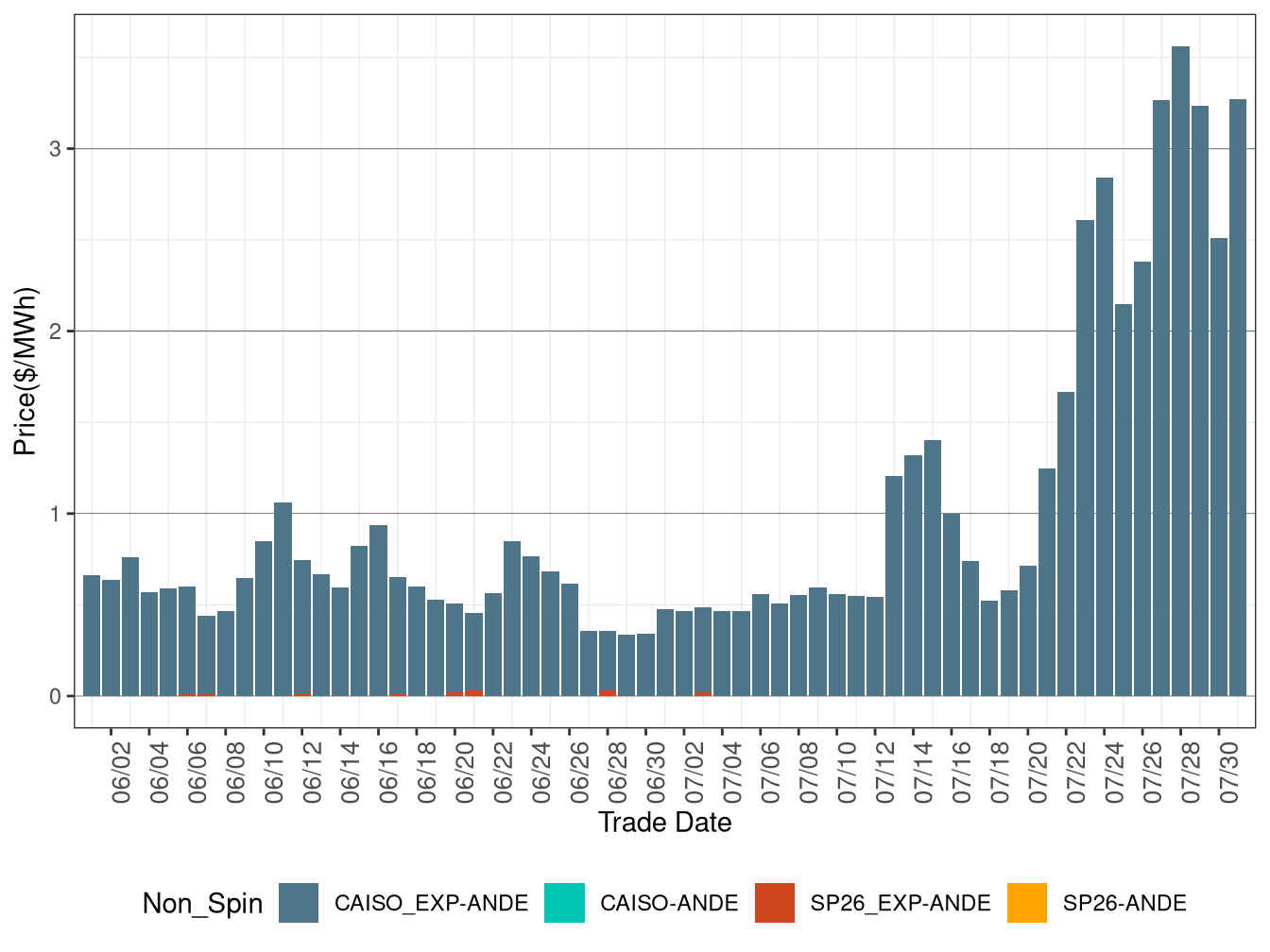The height and width of the screenshot is (952, 1270).
Task: Select the 06/22 date tick label
Action: tap(504, 773)
